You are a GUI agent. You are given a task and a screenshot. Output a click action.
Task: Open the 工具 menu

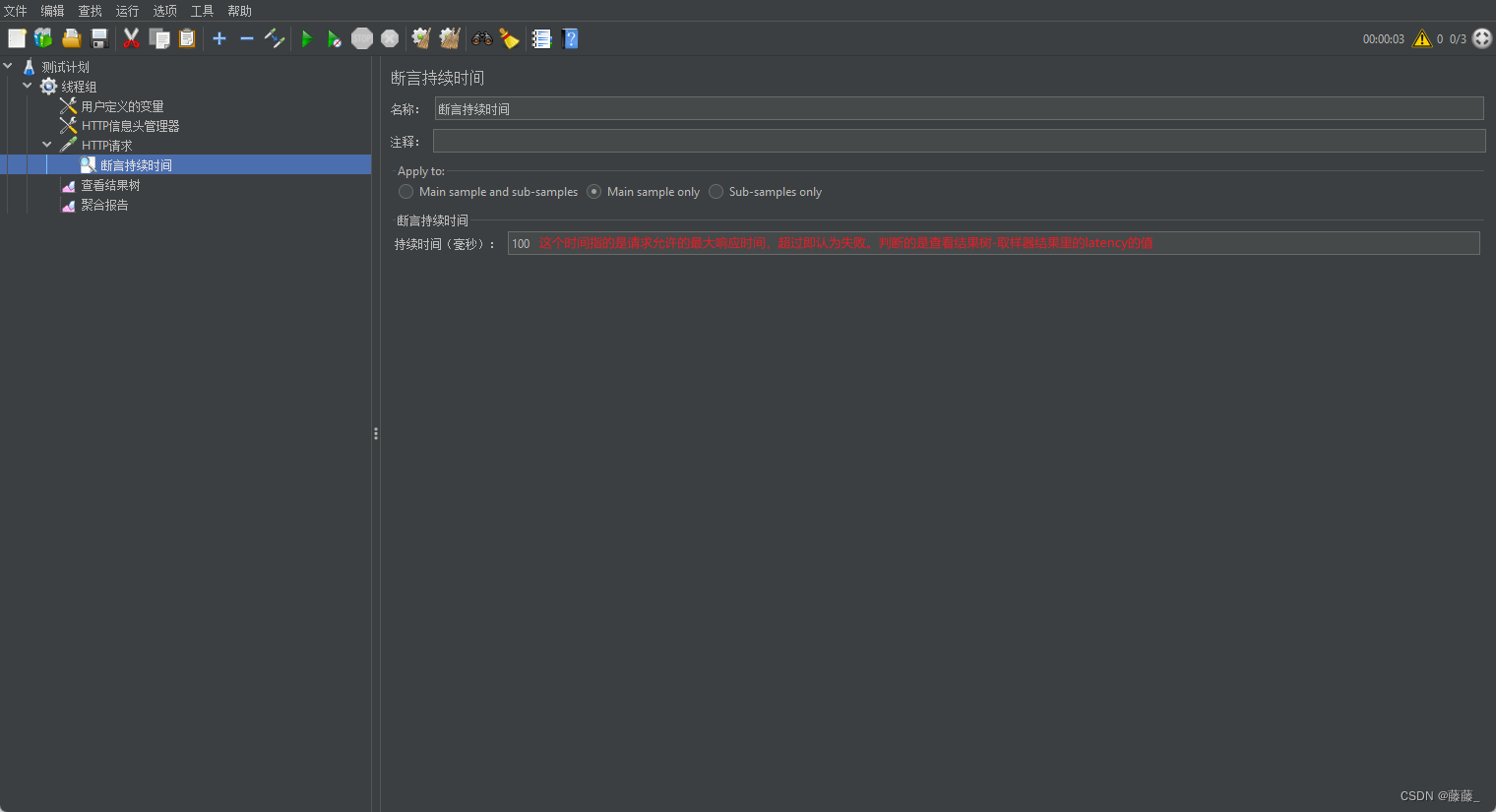(203, 11)
